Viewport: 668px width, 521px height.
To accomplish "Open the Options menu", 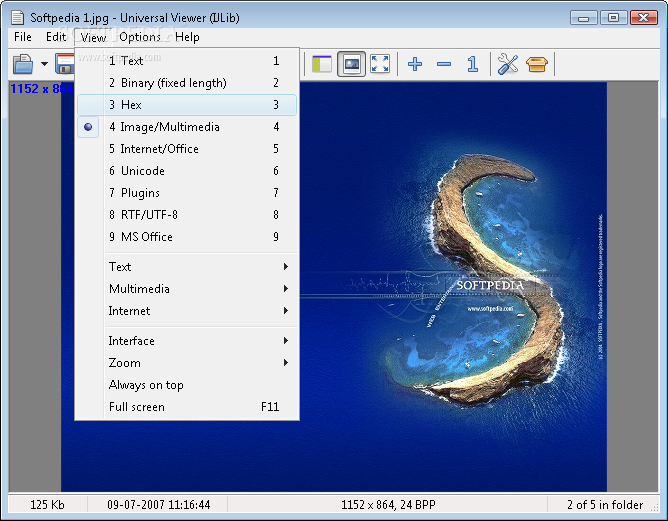I will pos(140,37).
